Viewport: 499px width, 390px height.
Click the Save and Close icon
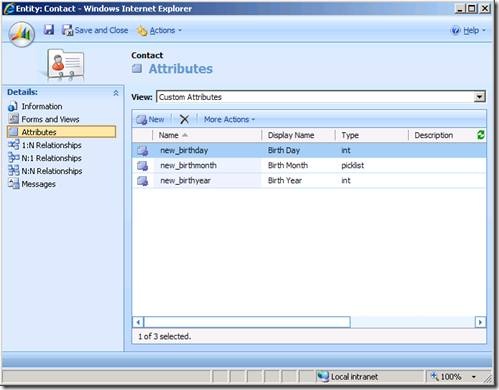(x=67, y=30)
